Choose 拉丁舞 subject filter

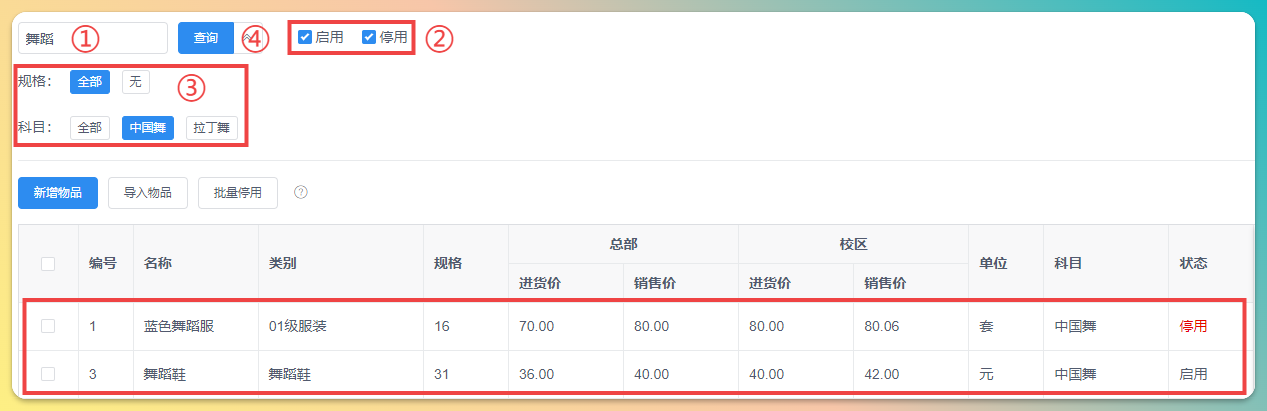(211, 128)
